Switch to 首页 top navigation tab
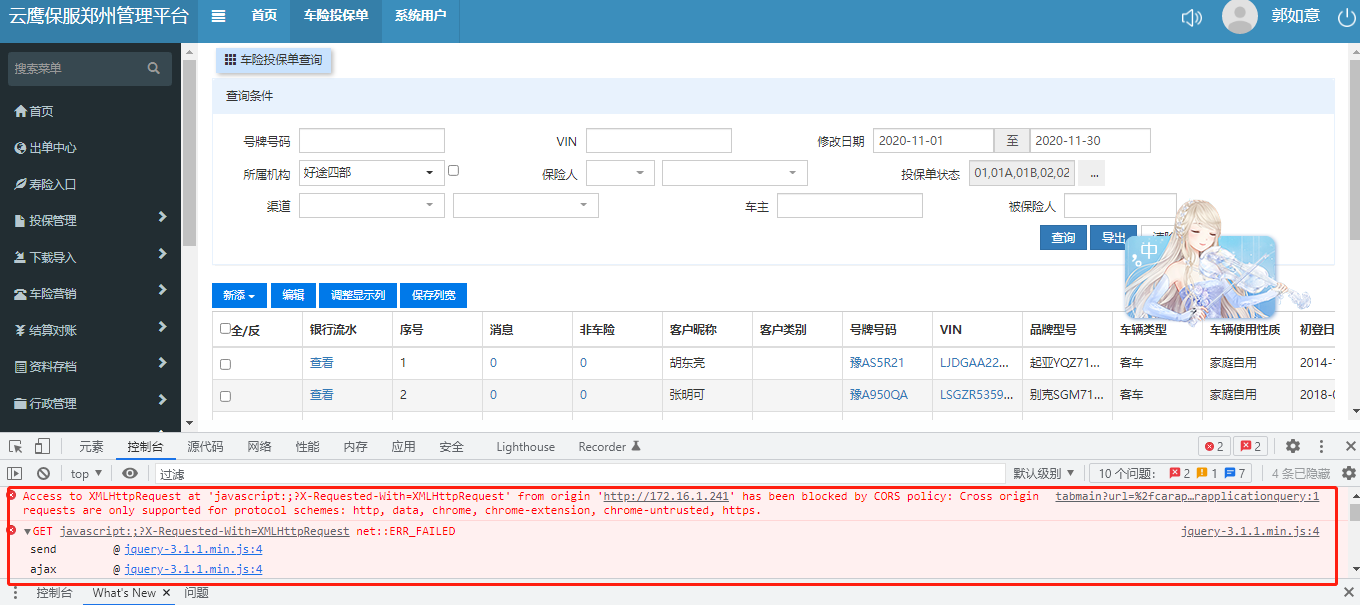Image resolution: width=1360 pixels, height=605 pixels. pos(264,16)
